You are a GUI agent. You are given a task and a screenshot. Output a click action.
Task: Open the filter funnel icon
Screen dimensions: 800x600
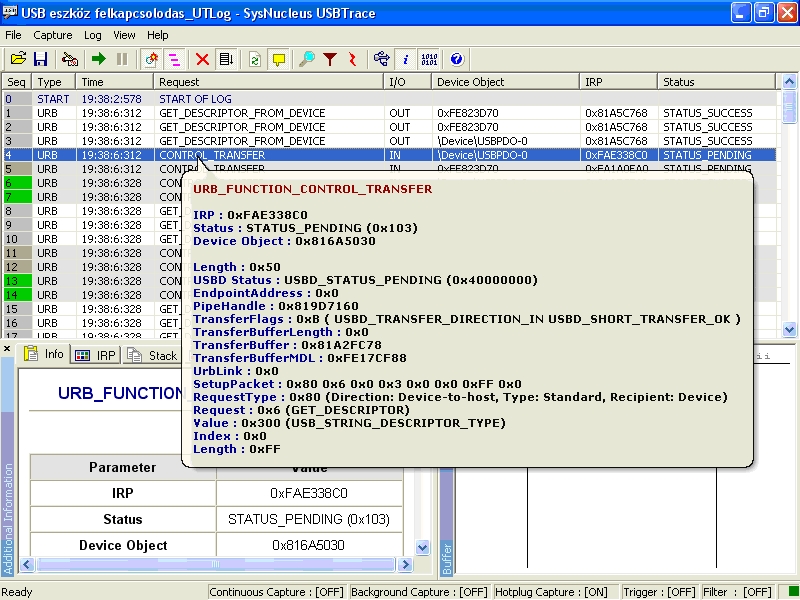pos(330,59)
